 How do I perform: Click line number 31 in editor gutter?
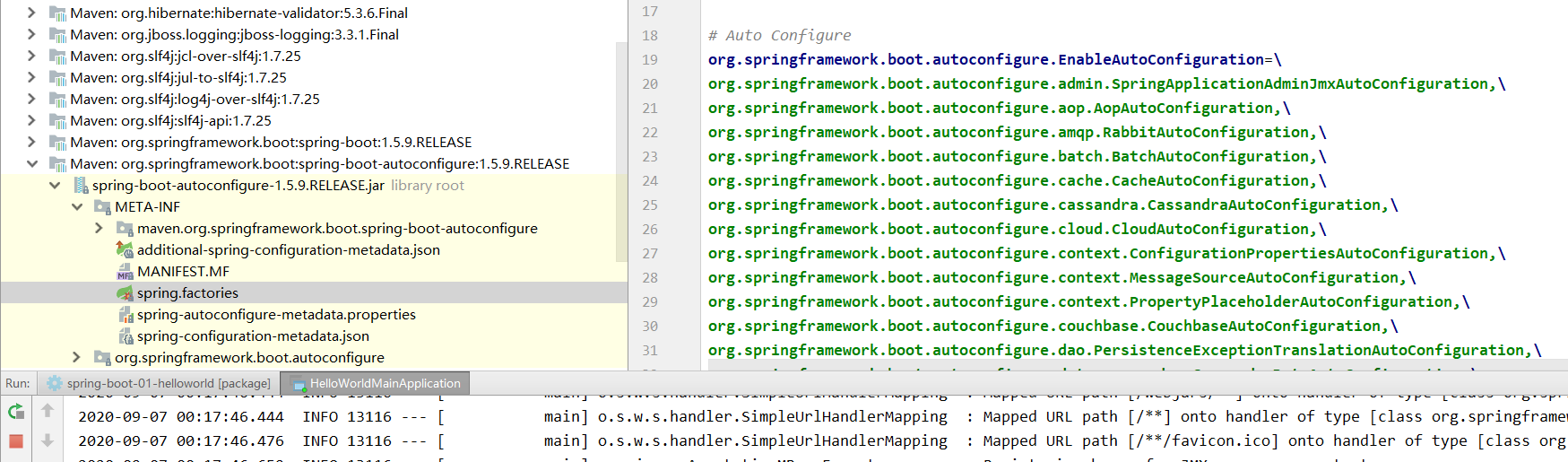(650, 350)
